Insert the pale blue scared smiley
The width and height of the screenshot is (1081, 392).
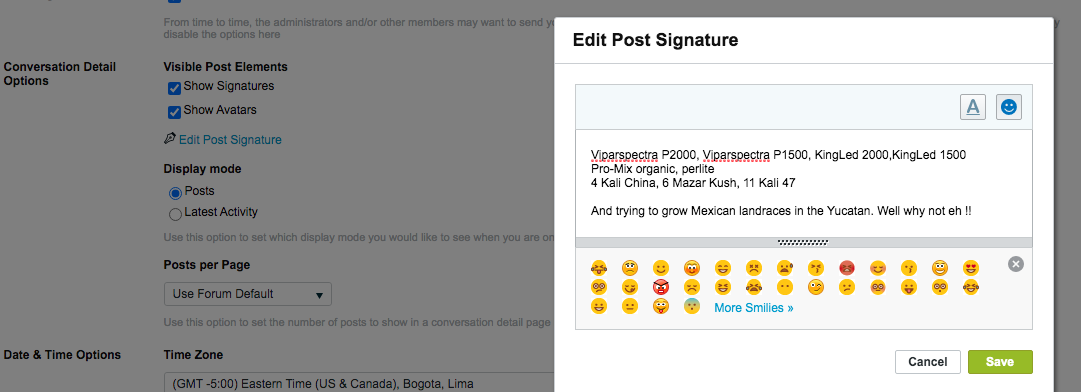(x=691, y=306)
